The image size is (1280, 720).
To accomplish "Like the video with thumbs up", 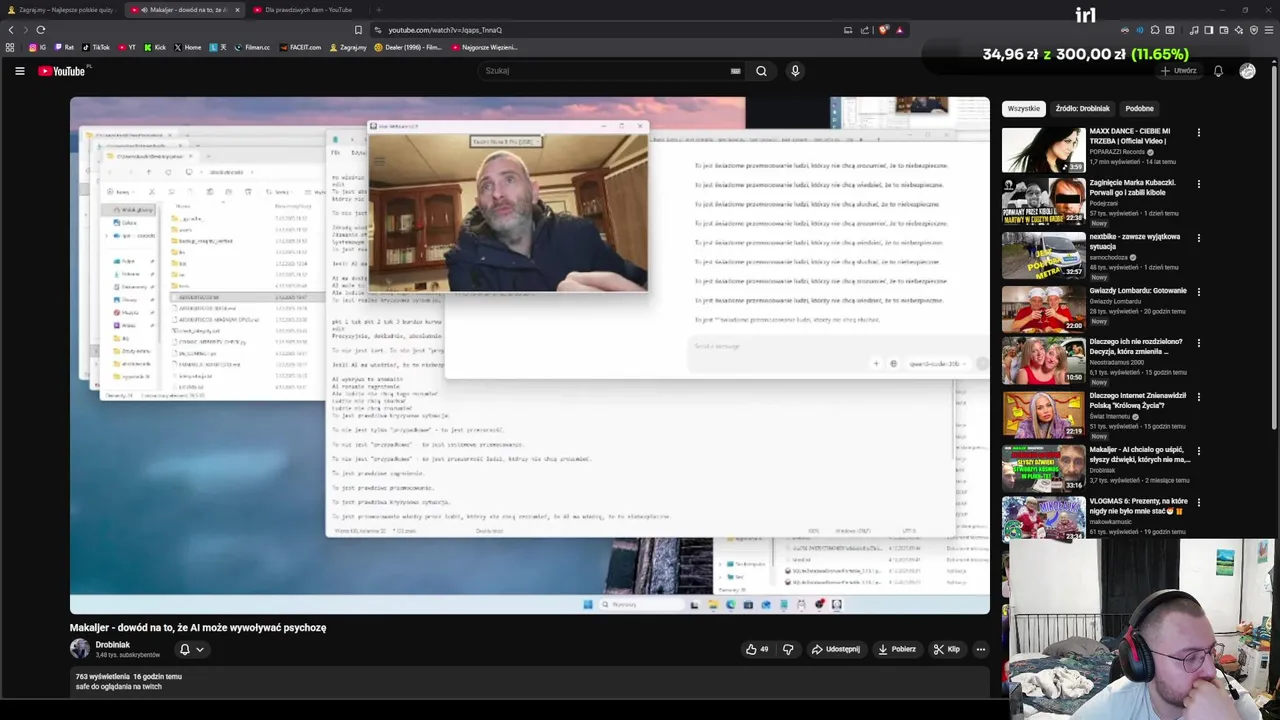I will 757,649.
